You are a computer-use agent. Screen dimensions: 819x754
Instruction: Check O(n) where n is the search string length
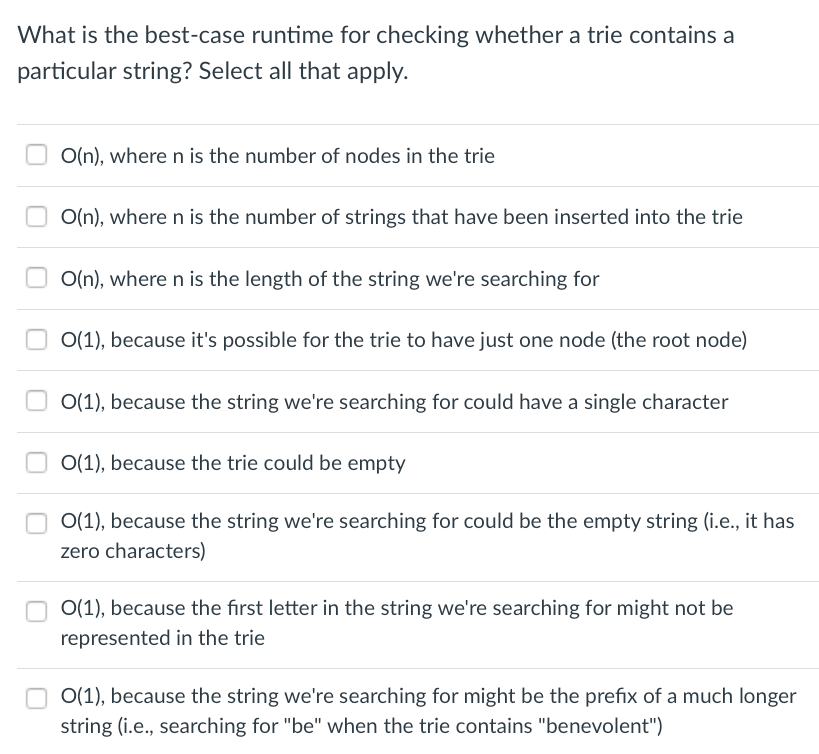37,278
